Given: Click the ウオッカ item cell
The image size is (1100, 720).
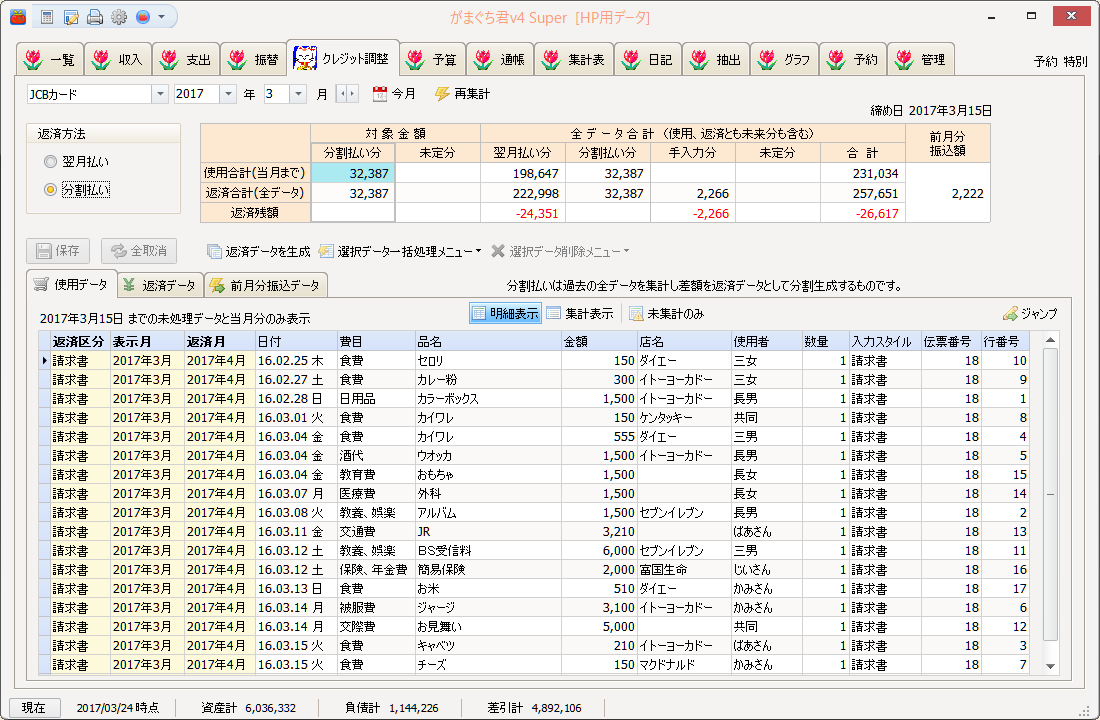Looking at the screenshot, I should 488,455.
